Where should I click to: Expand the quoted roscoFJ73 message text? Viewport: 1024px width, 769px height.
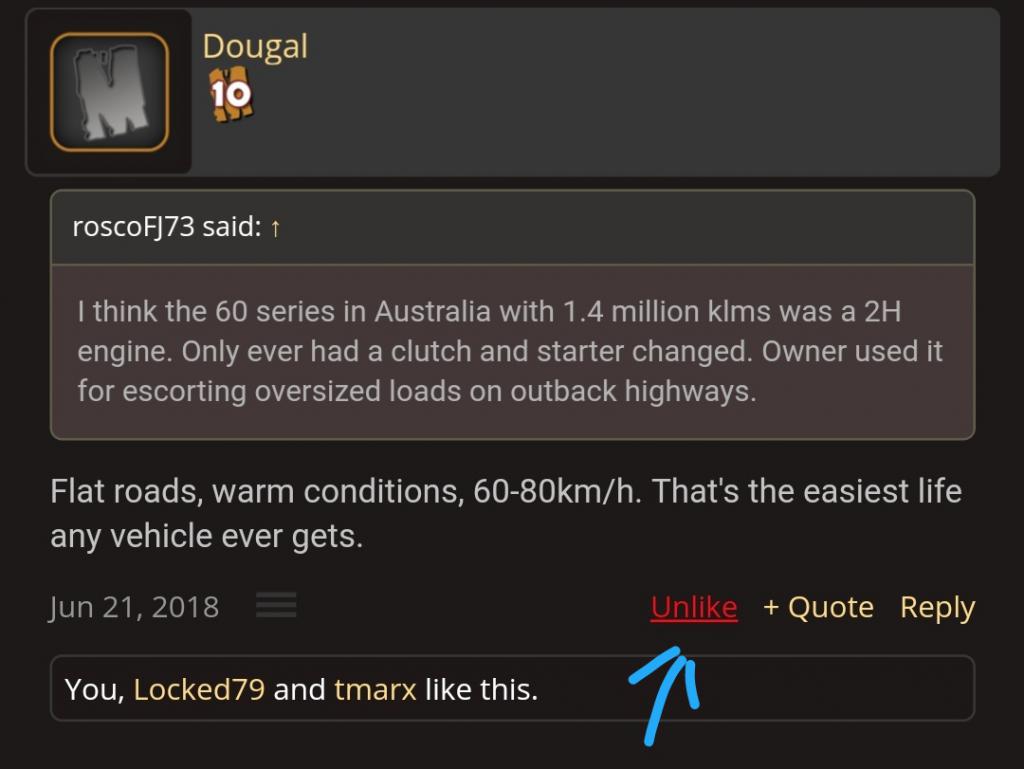(x=513, y=352)
